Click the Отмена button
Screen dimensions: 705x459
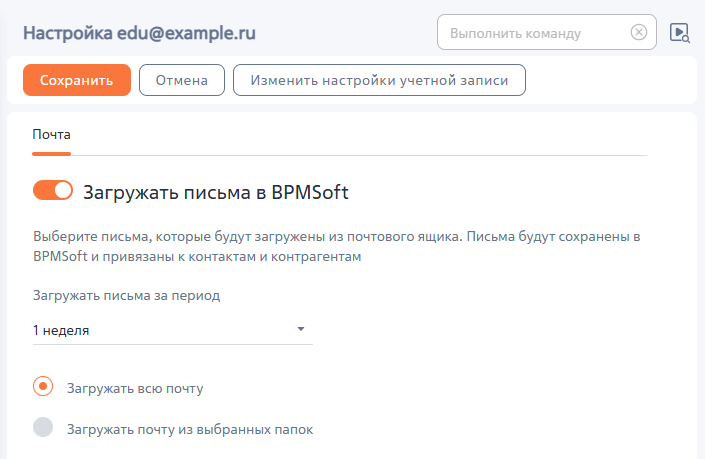pos(182,80)
